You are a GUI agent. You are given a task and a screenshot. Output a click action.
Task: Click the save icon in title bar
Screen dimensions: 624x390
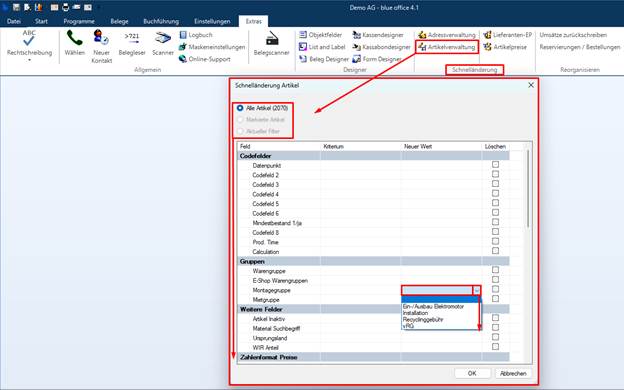[x=16, y=7]
